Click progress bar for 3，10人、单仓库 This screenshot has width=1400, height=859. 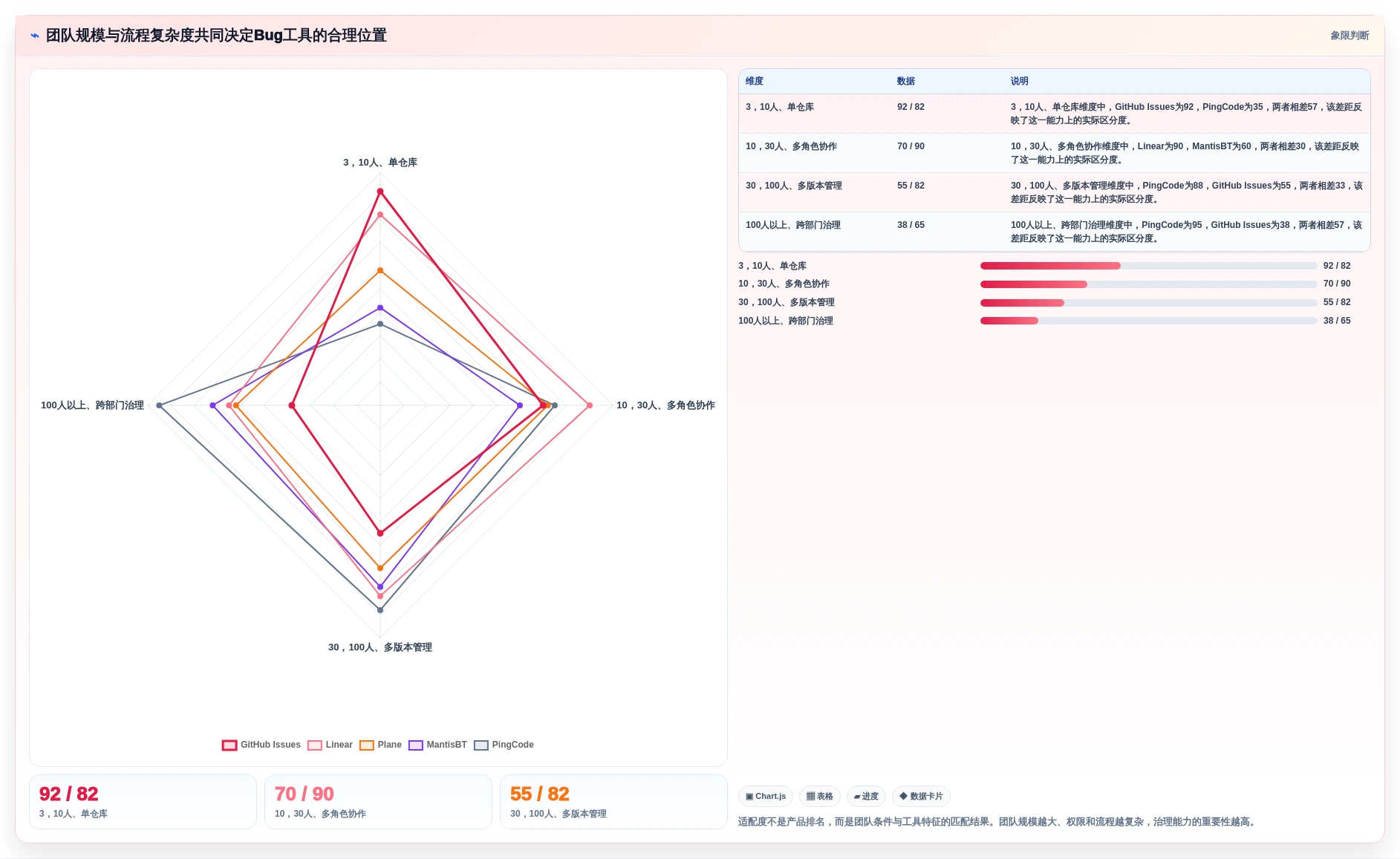(1148, 266)
